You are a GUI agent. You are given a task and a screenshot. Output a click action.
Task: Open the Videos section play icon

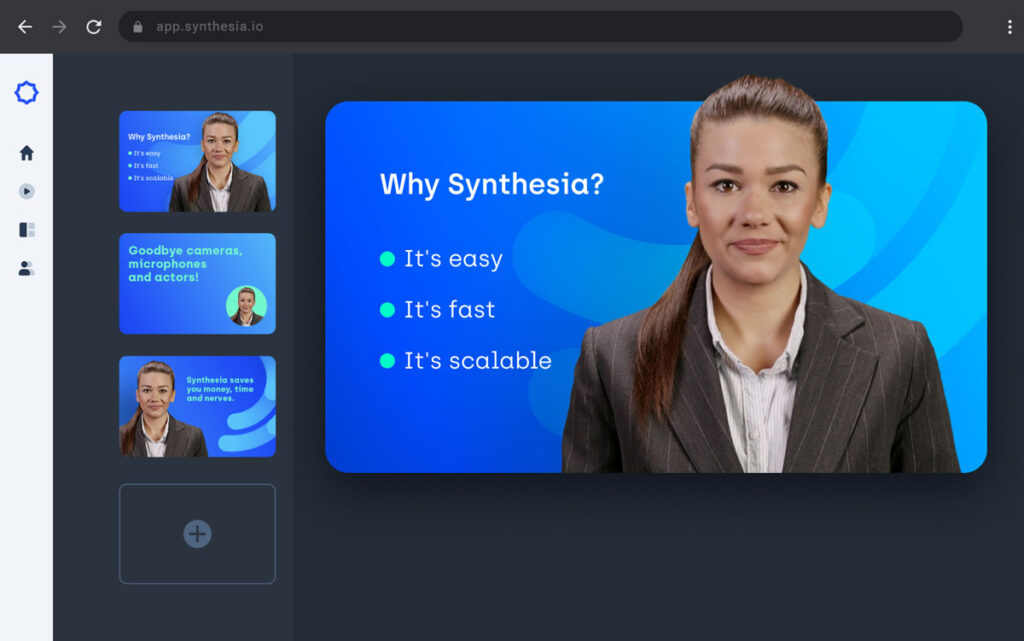[x=27, y=191]
